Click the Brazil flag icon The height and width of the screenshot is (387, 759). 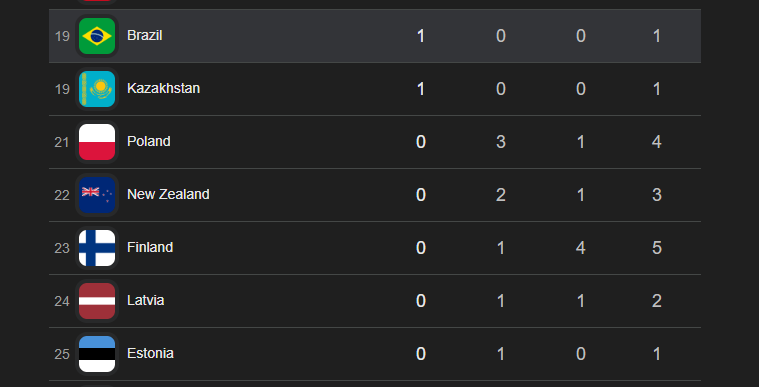(97, 36)
